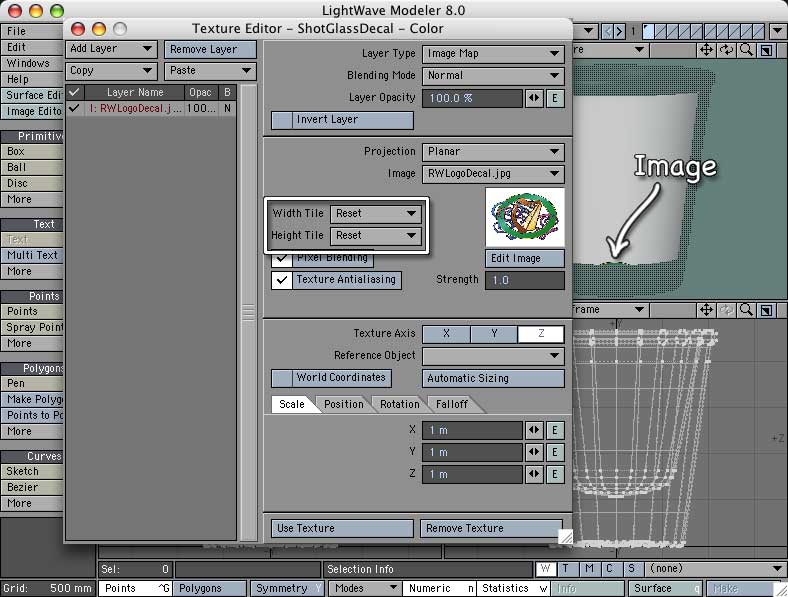Open the Add Layer dropdown
This screenshot has height=597, width=788.
(x=111, y=49)
